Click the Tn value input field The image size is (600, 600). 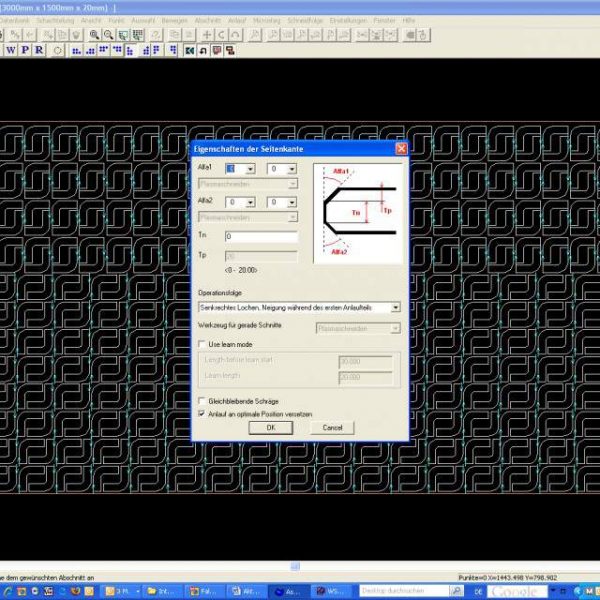pos(261,236)
